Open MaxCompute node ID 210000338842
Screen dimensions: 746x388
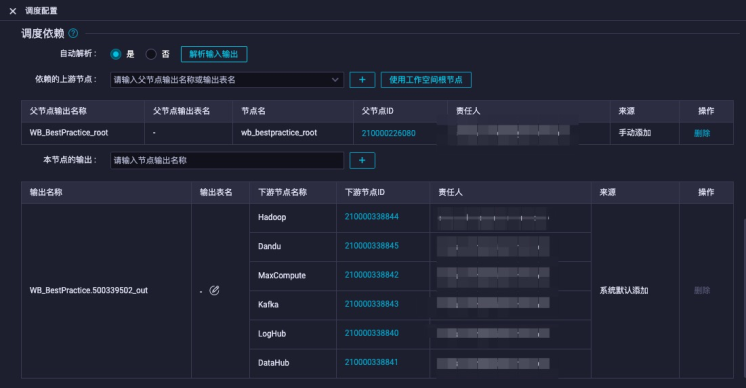click(372, 275)
